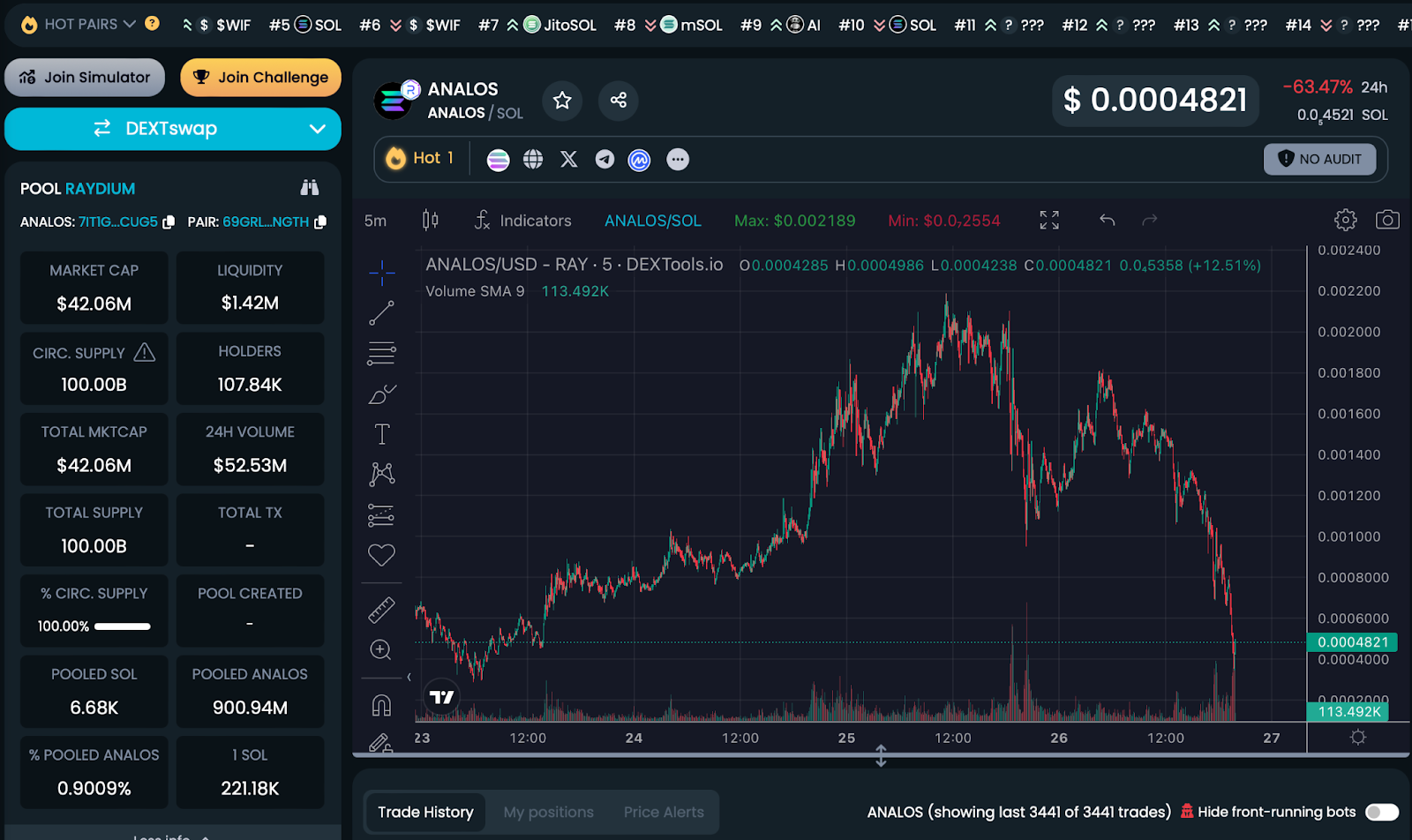1412x840 pixels.
Task: Toggle Hide front-running bots switch
Action: (1382, 812)
